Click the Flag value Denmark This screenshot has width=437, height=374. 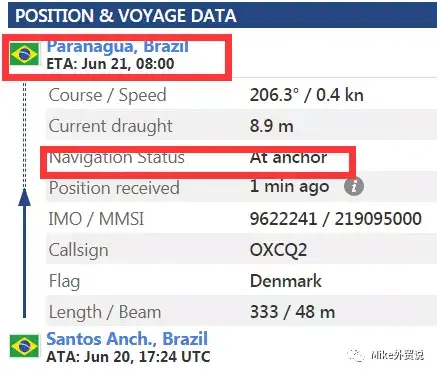point(286,281)
